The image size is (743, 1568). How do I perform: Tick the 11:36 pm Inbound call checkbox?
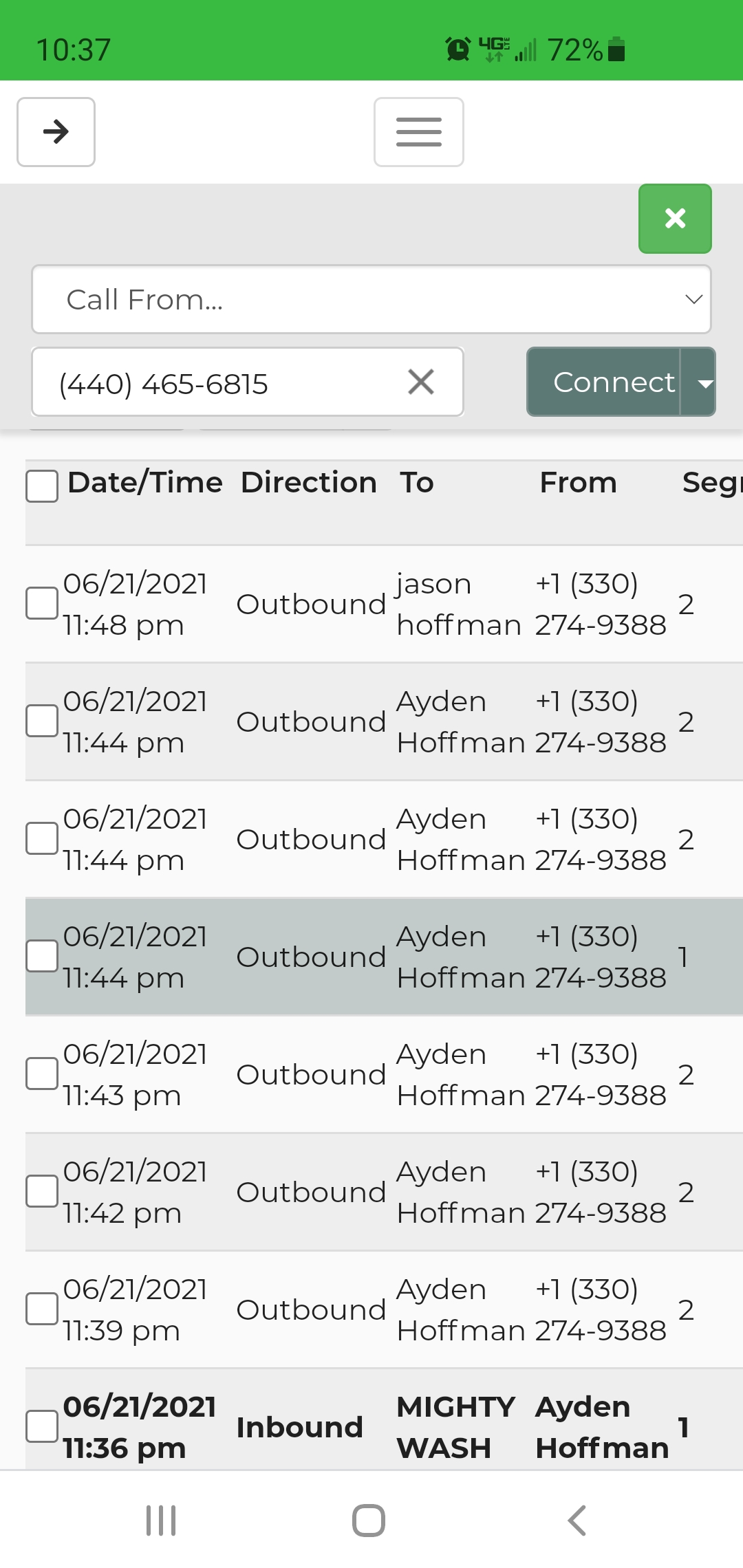coord(42,1426)
